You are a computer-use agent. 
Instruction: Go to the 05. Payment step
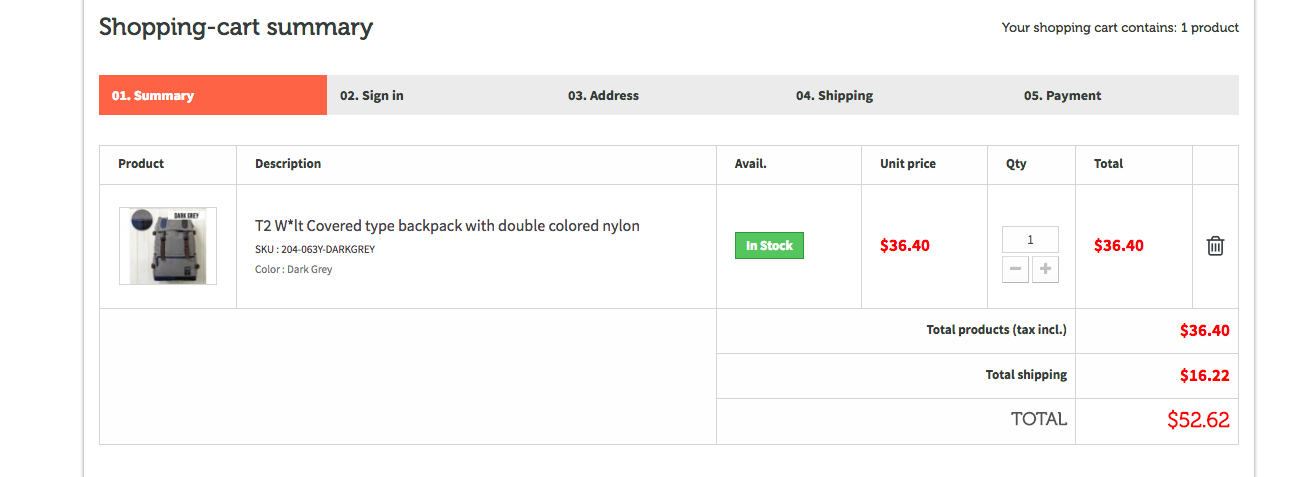(1062, 96)
